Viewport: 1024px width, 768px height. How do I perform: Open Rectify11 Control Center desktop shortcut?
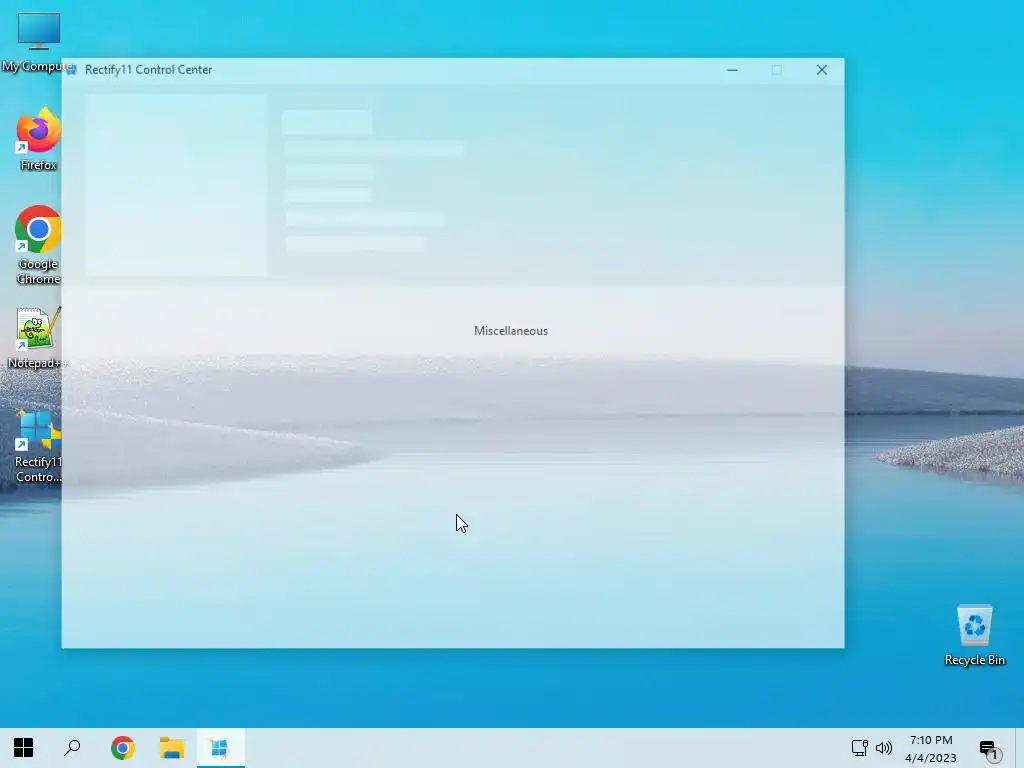pyautogui.click(x=38, y=447)
